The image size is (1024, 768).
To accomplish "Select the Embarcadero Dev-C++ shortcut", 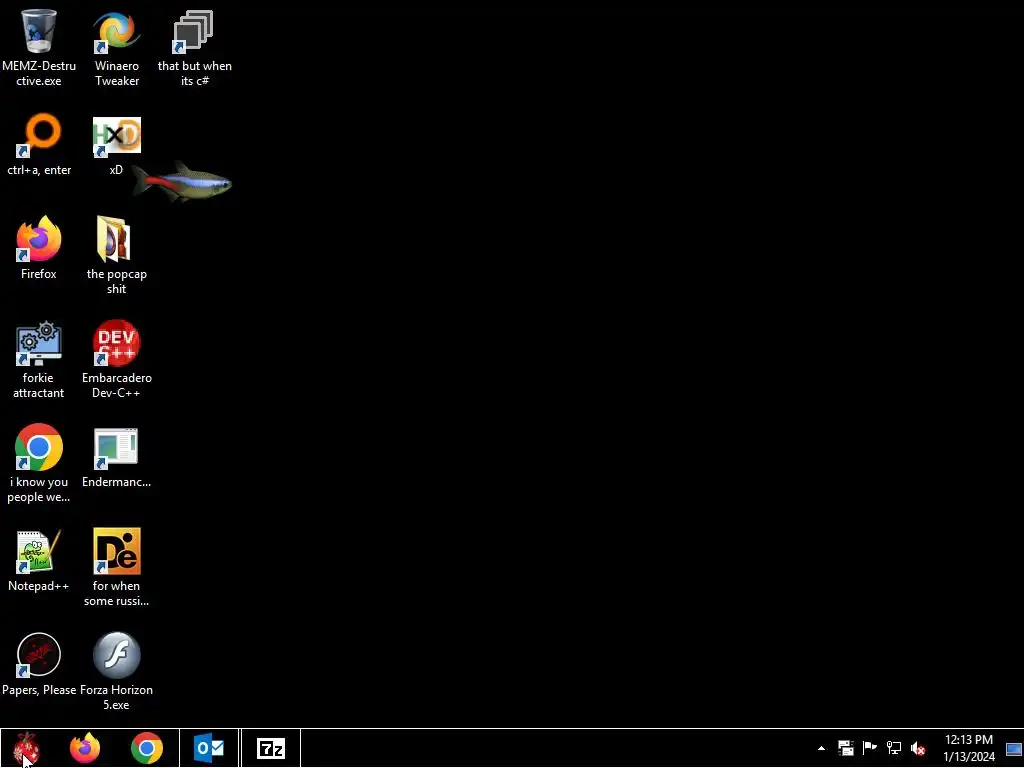I will click(x=116, y=343).
